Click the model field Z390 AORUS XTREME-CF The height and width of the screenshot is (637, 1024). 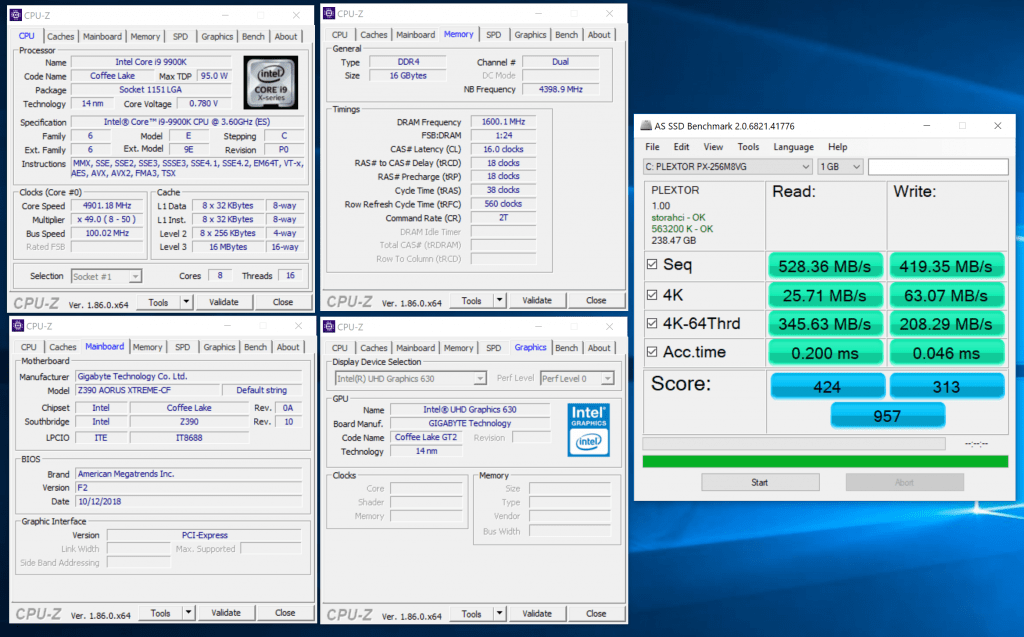tap(147, 390)
